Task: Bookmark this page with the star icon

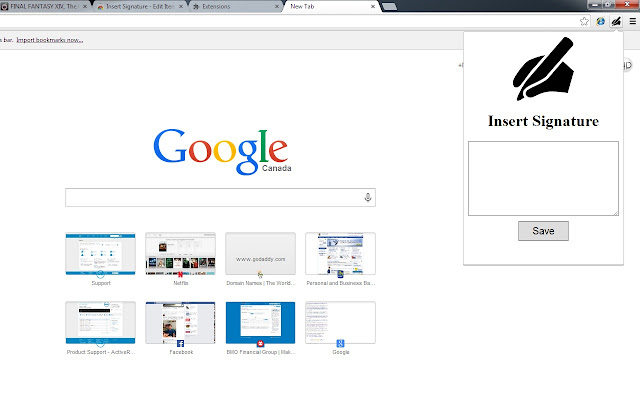Action: (584, 21)
